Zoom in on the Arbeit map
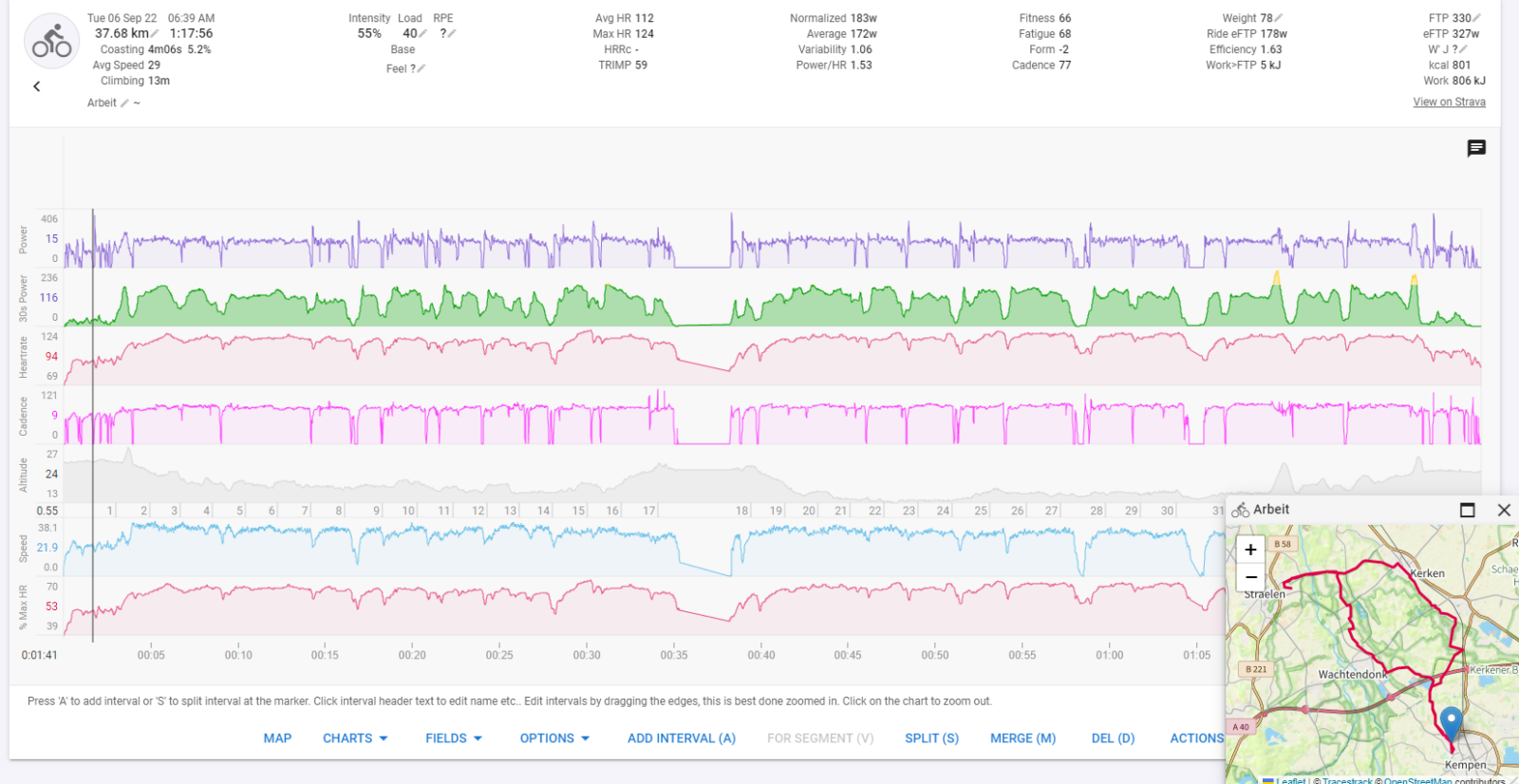 click(x=1251, y=550)
